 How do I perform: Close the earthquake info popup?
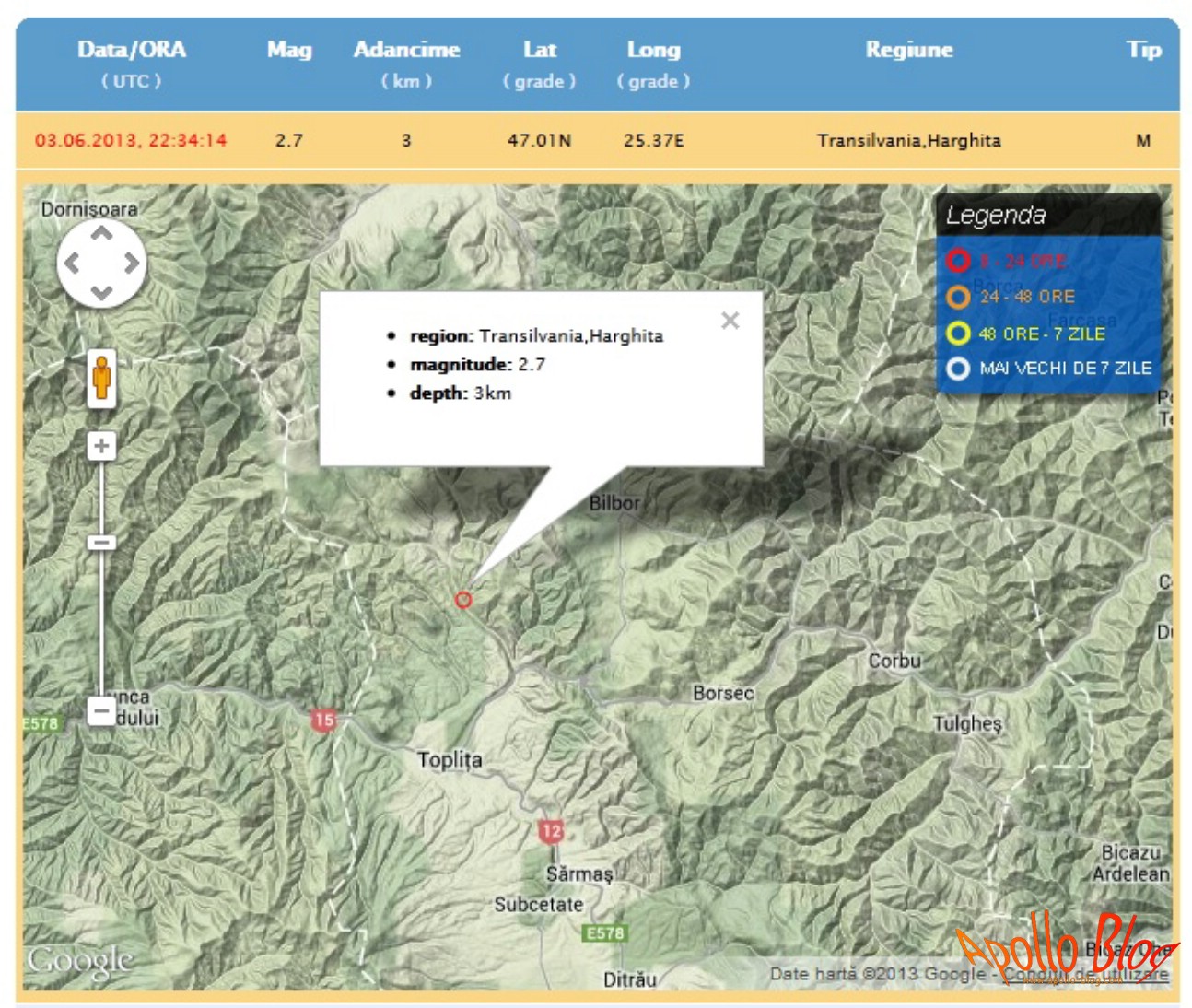[x=730, y=321]
